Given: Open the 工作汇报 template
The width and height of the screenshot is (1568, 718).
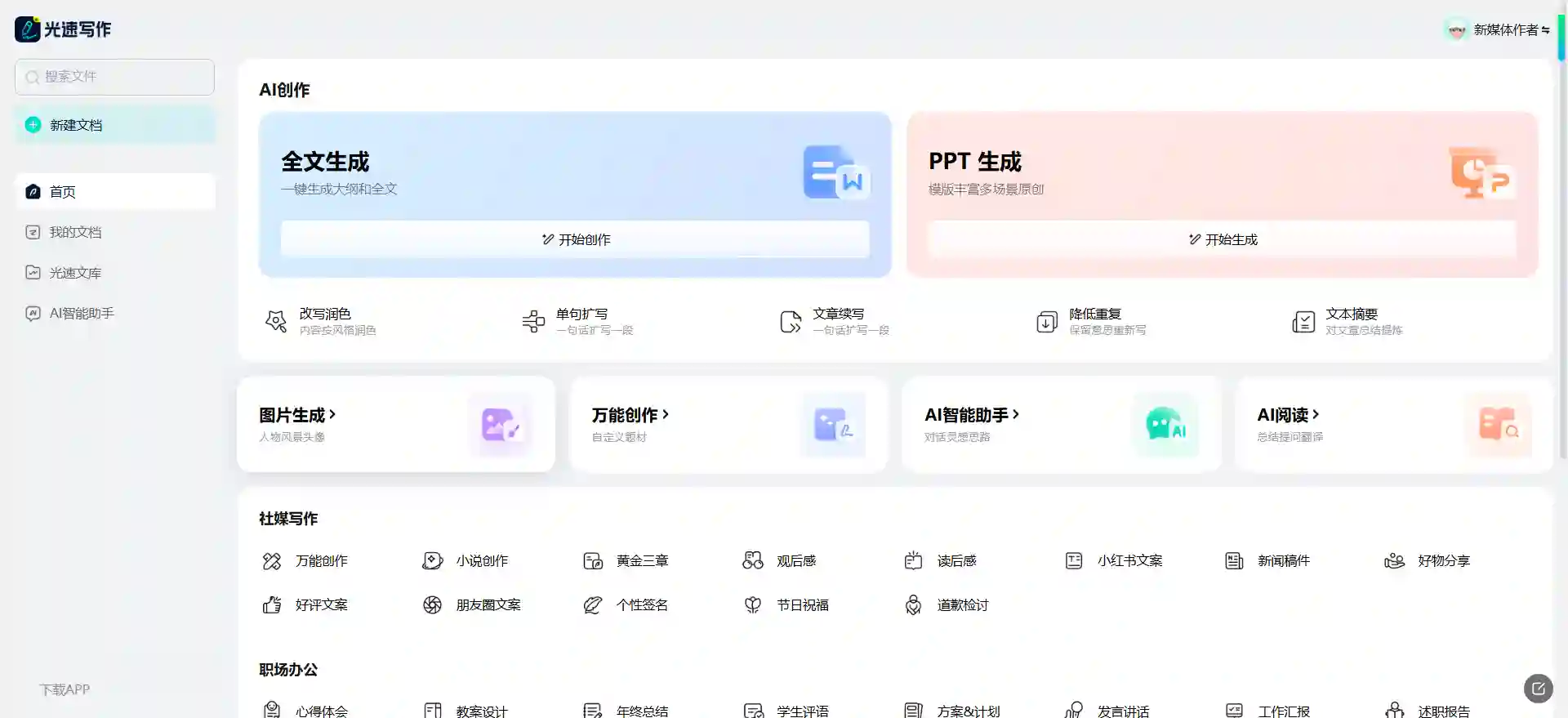Looking at the screenshot, I should coord(1267,710).
